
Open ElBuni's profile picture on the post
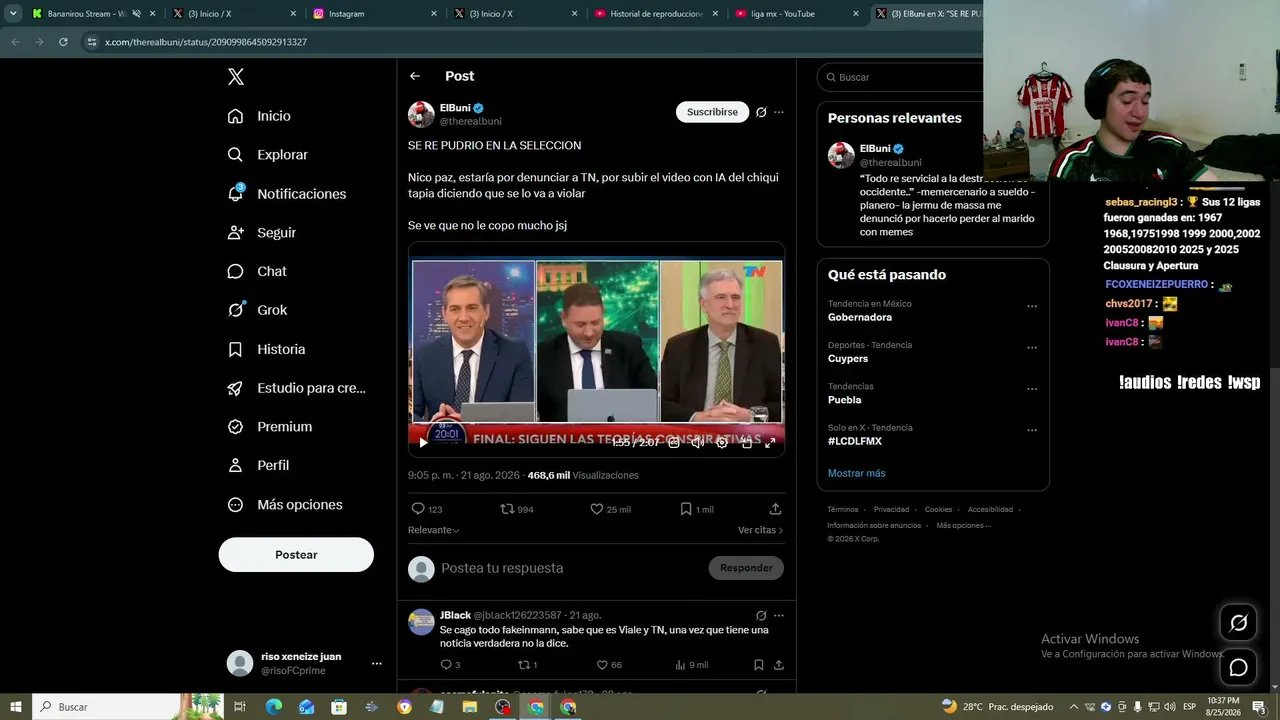[421, 114]
